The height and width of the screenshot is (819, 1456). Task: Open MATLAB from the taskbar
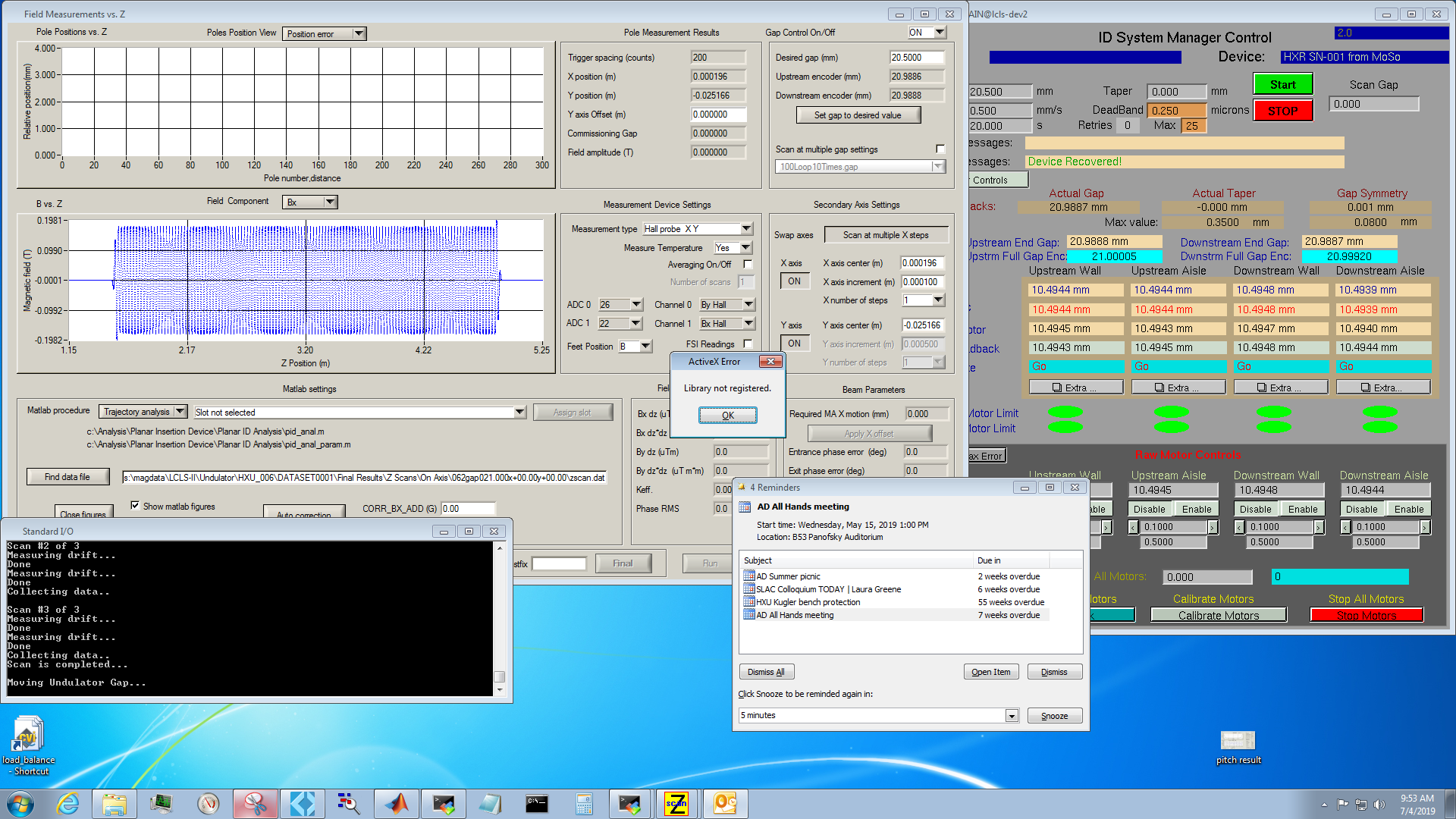click(396, 804)
